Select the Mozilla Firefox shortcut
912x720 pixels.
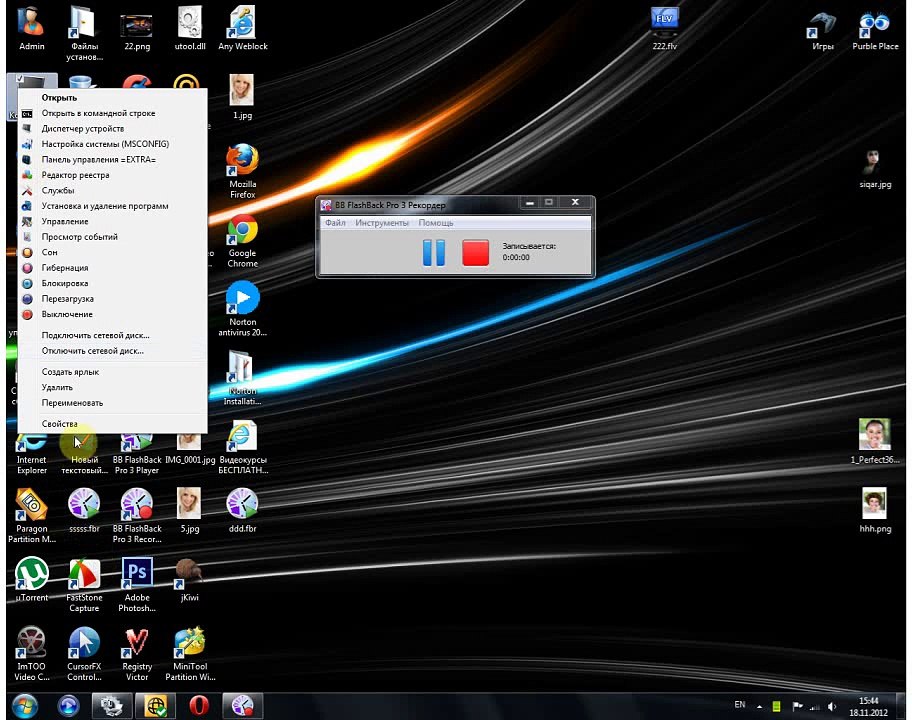click(x=242, y=171)
